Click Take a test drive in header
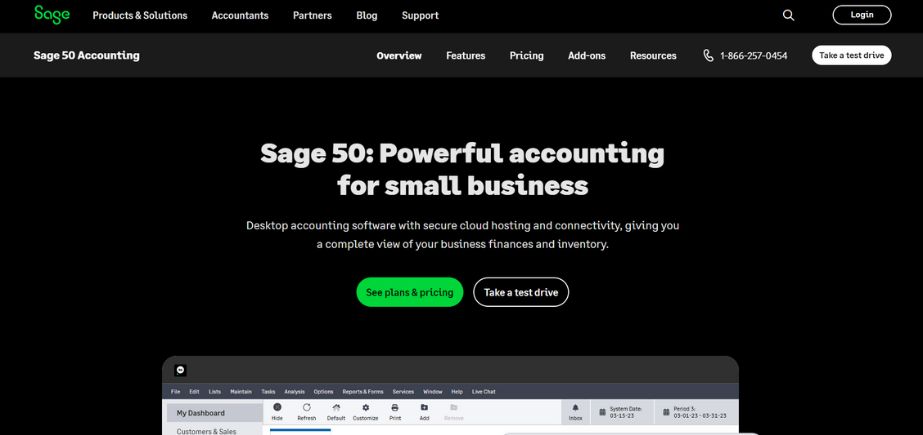923x435 pixels. coord(852,55)
